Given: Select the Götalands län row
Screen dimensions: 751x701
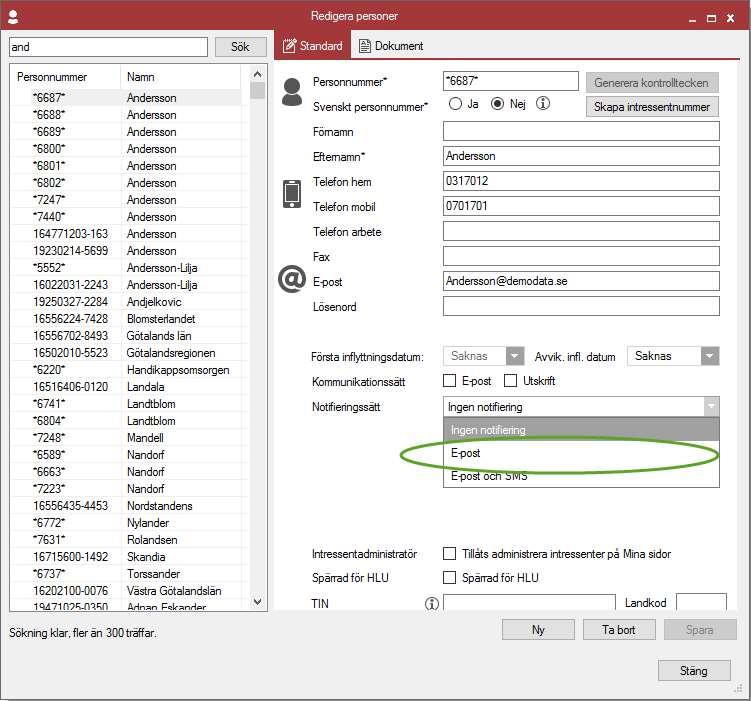Looking at the screenshot, I should 126,336.
